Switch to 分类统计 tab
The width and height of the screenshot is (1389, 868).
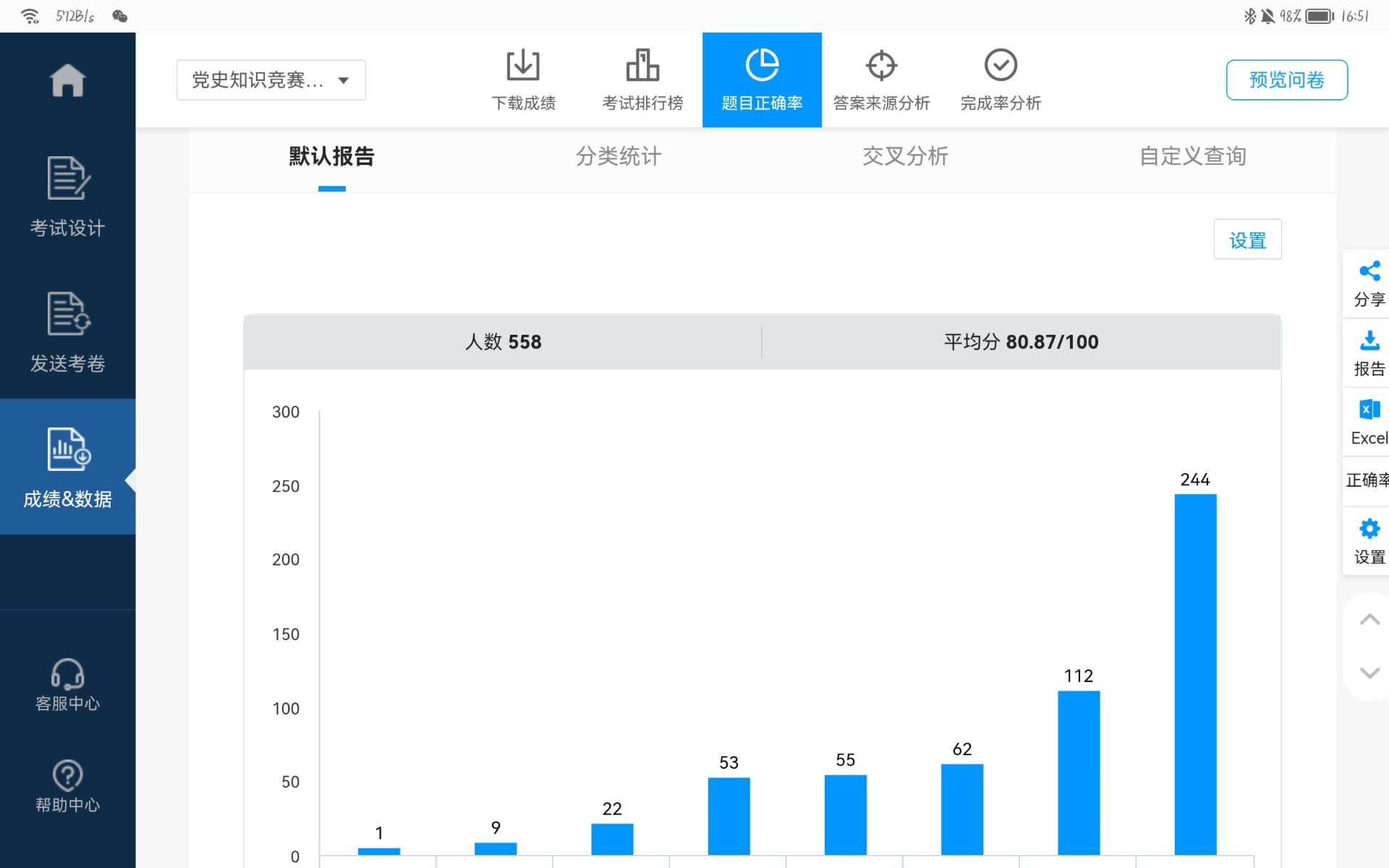[x=619, y=156]
